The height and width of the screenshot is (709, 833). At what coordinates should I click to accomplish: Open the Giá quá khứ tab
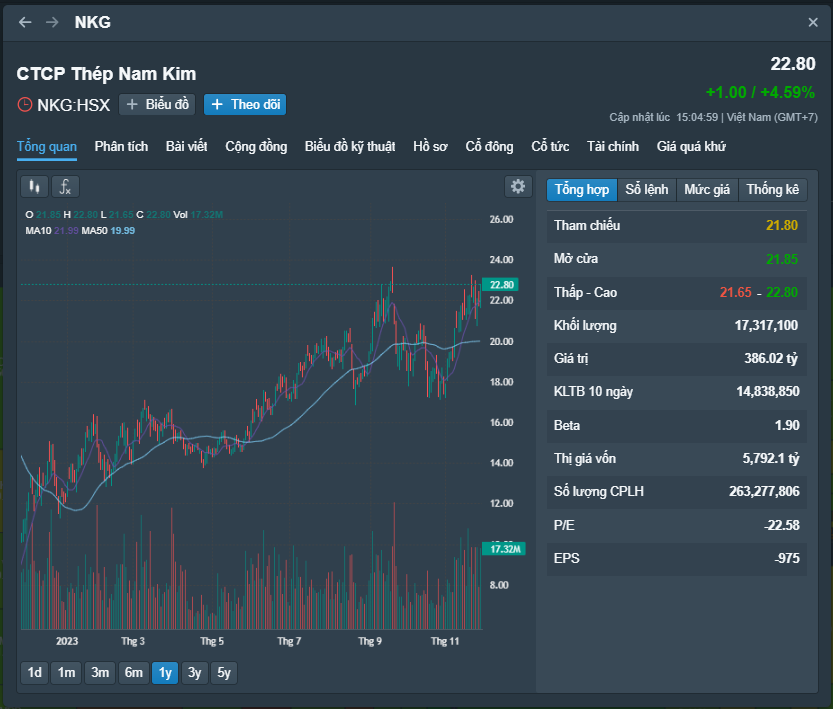tap(691, 147)
